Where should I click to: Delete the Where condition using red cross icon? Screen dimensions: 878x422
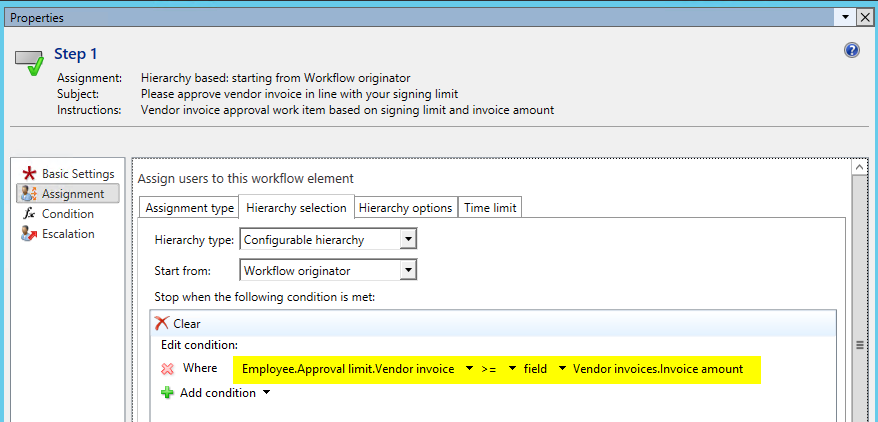(x=167, y=368)
